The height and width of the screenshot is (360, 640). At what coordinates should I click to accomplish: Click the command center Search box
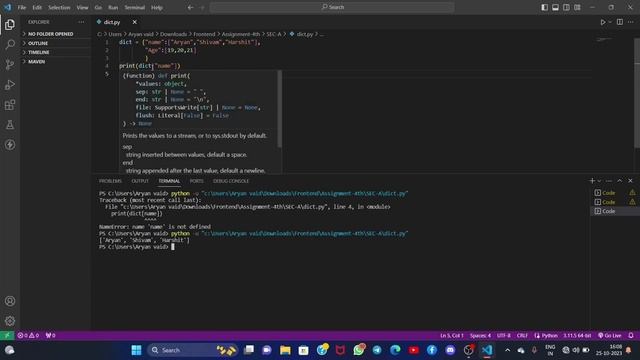332,7
